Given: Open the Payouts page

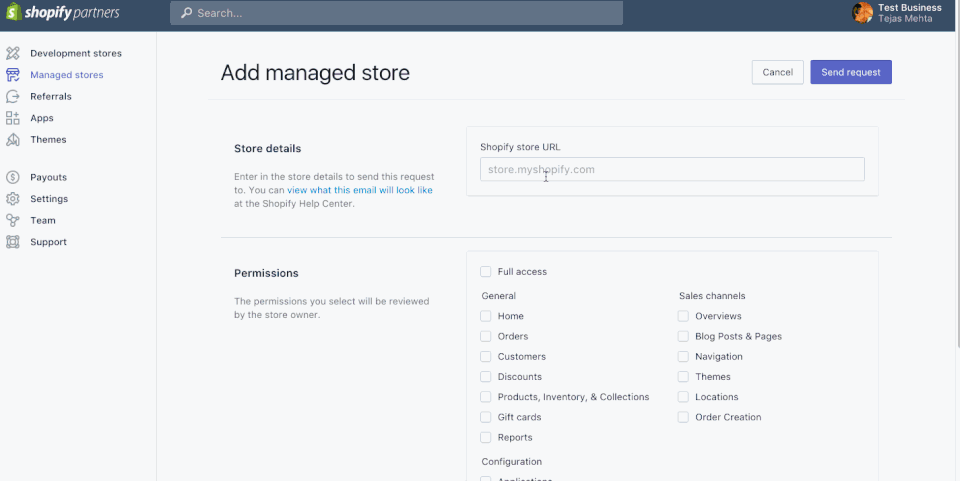Looking at the screenshot, I should pyautogui.click(x=48, y=177).
